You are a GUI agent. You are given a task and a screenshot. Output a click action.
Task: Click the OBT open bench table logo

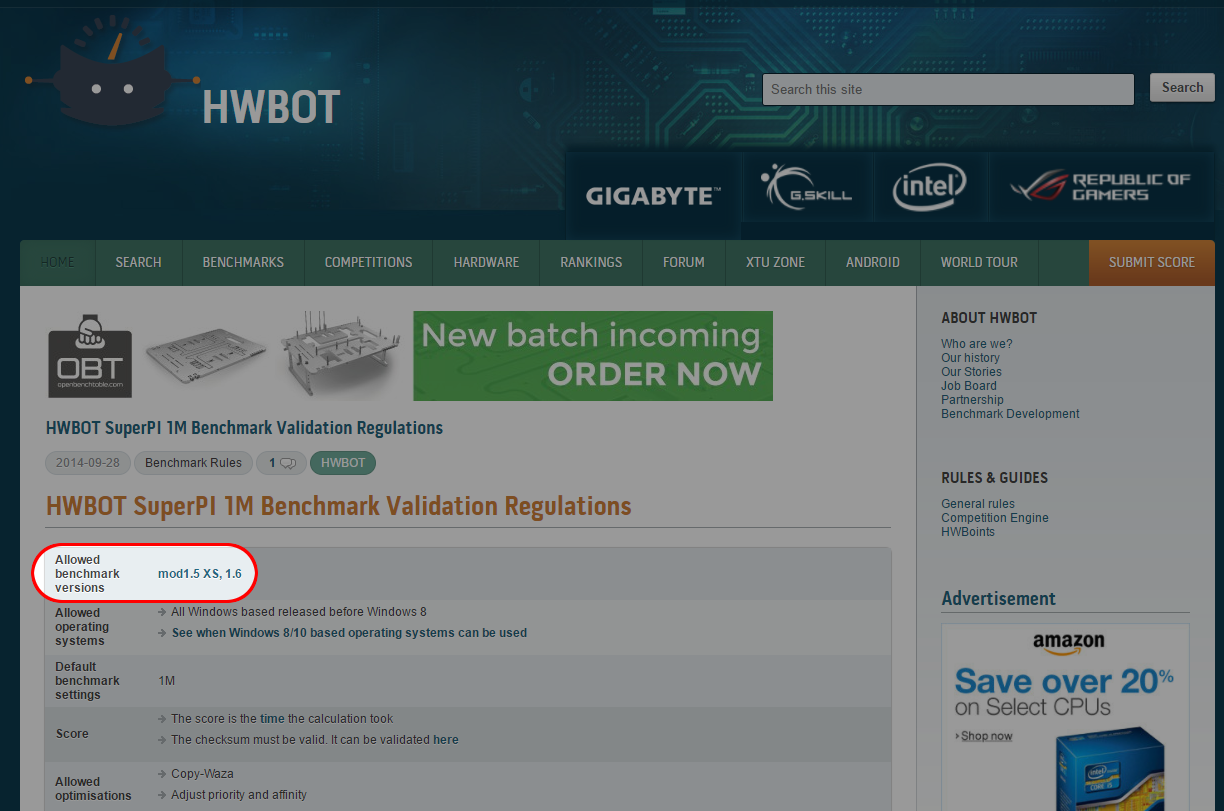tap(90, 355)
